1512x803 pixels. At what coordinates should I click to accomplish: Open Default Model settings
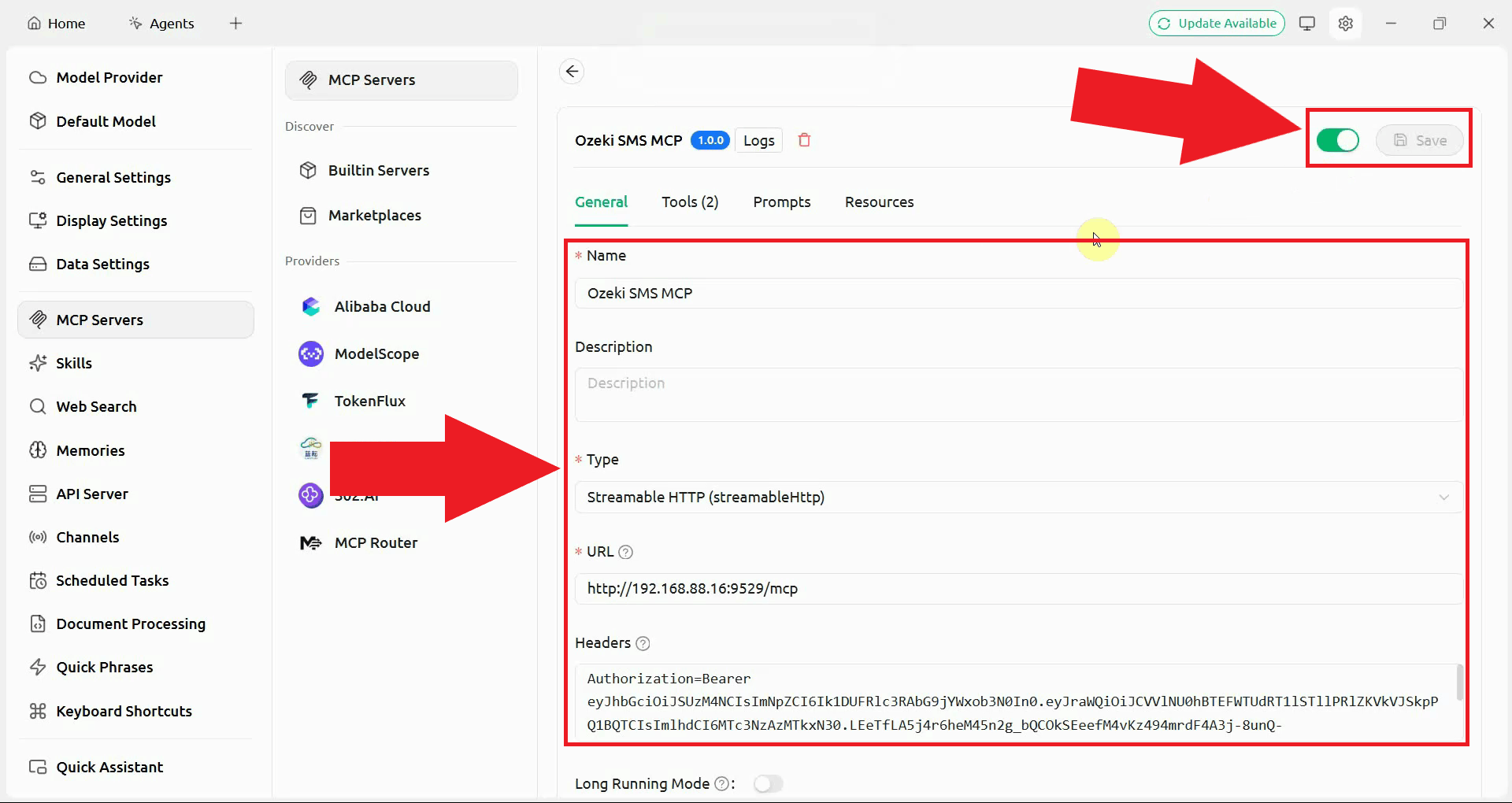[135, 121]
